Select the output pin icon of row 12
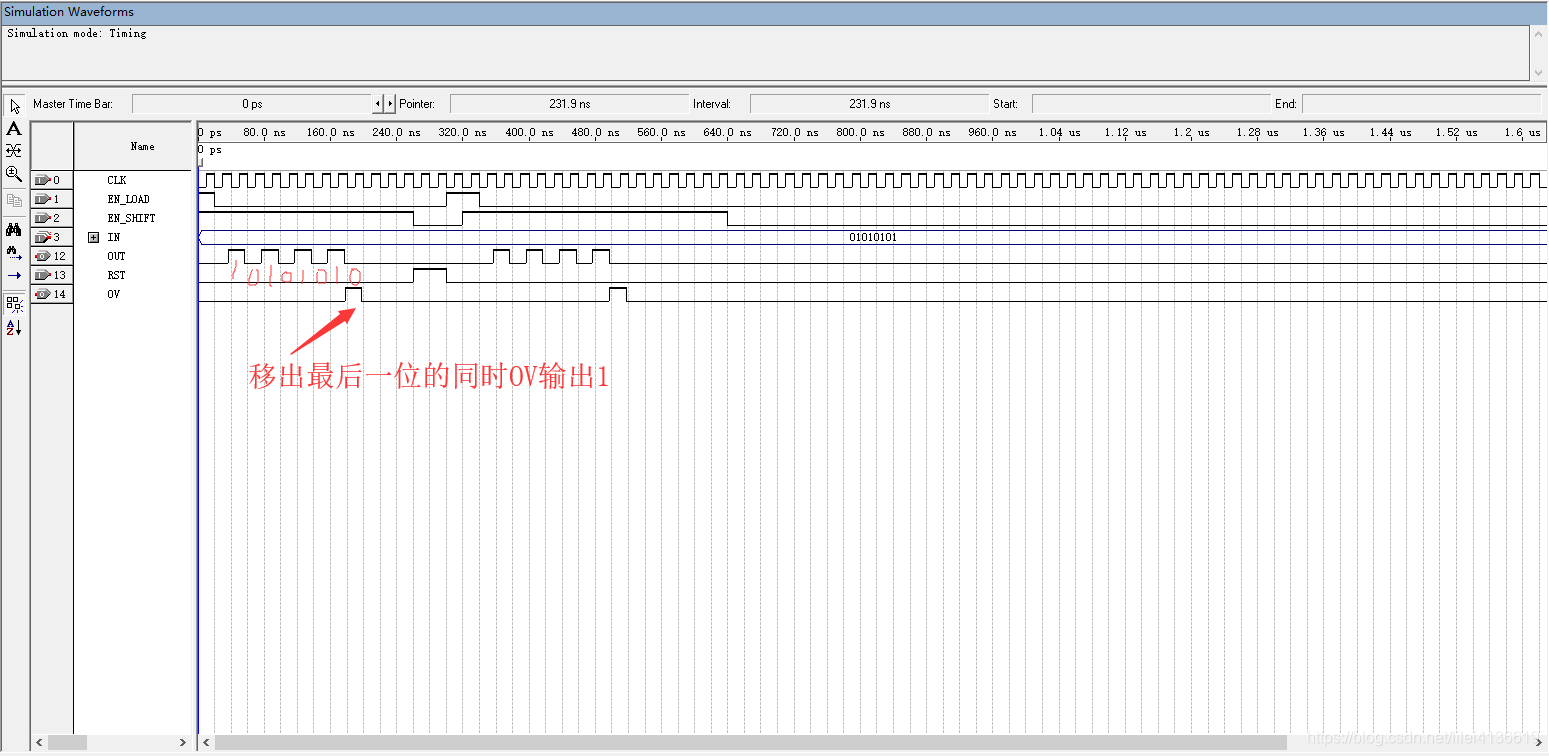The image size is (1549, 756). [x=42, y=256]
